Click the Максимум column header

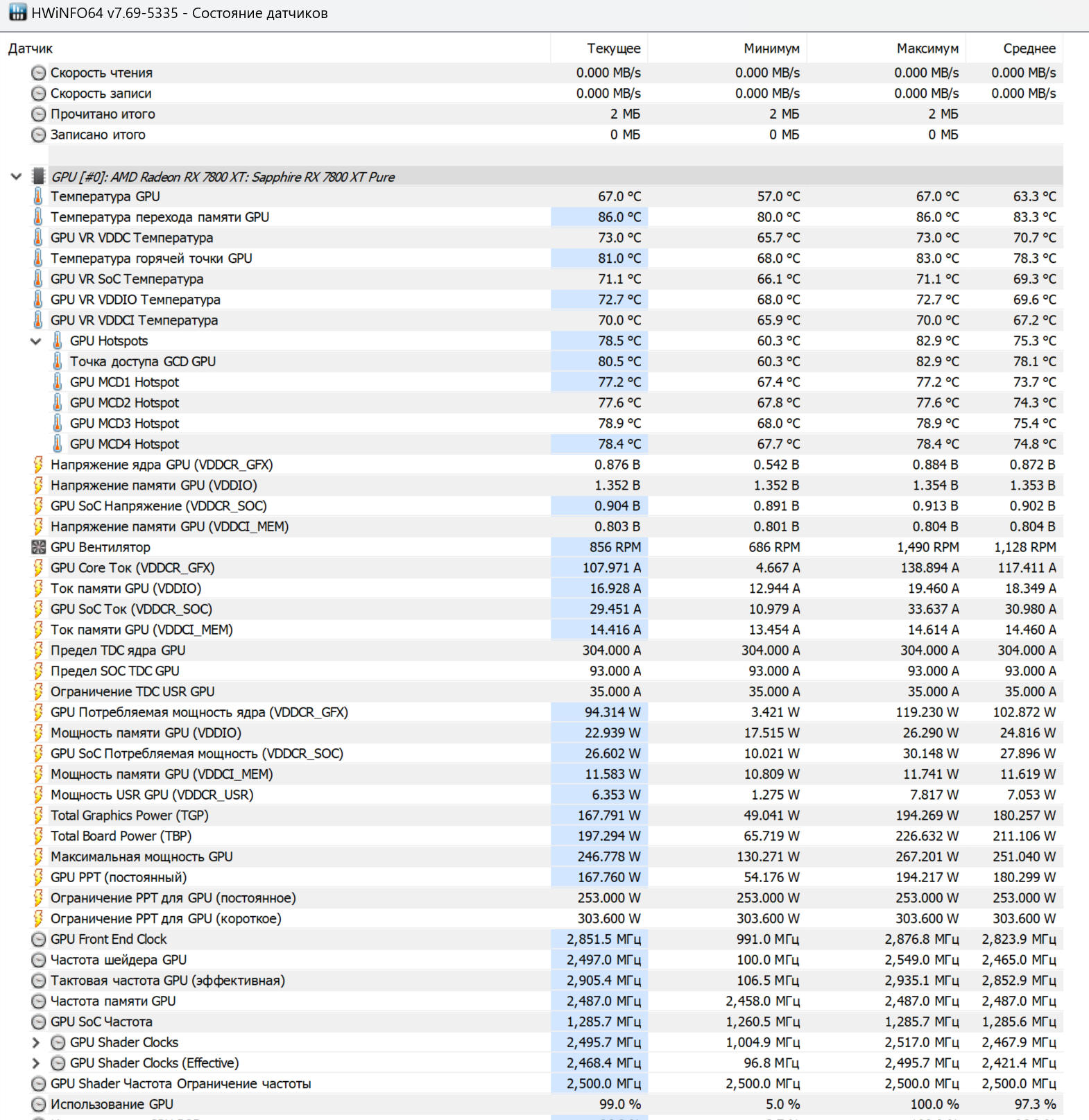pyautogui.click(x=927, y=49)
